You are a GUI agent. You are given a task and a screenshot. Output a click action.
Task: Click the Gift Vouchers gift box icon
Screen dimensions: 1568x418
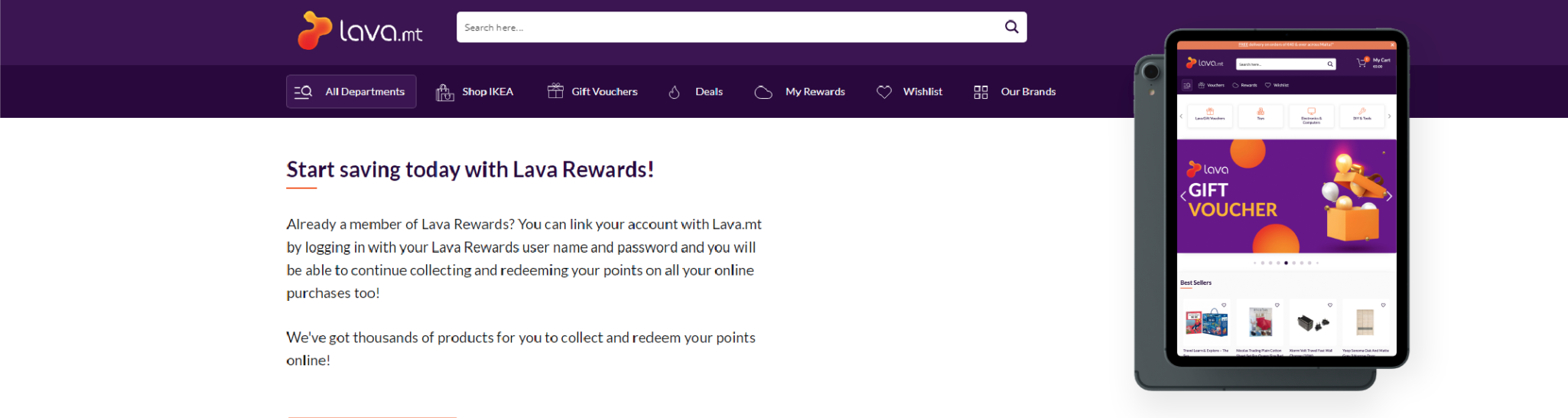[x=555, y=91]
